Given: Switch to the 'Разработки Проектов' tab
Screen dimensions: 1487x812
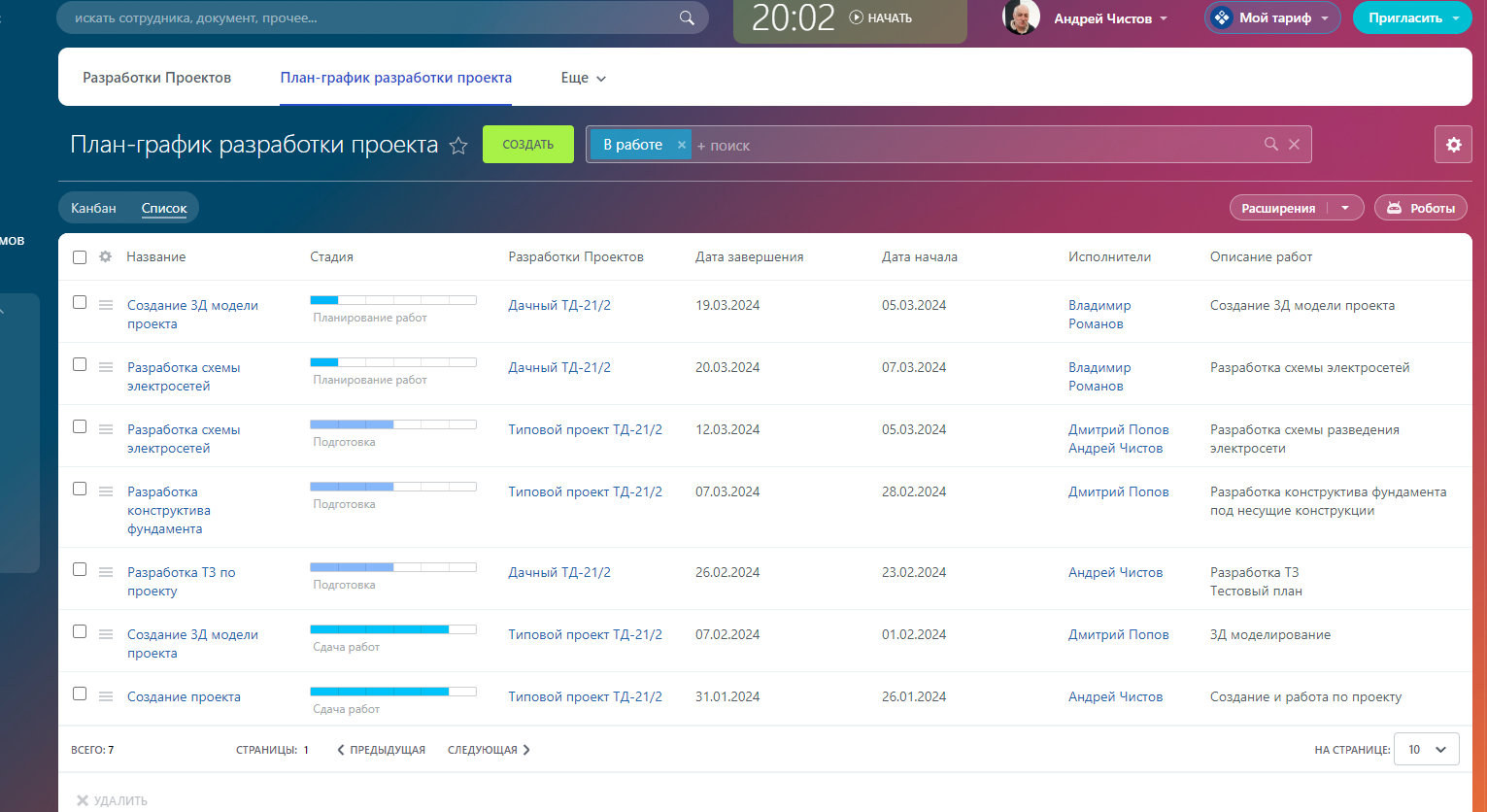Looking at the screenshot, I should tap(156, 78).
